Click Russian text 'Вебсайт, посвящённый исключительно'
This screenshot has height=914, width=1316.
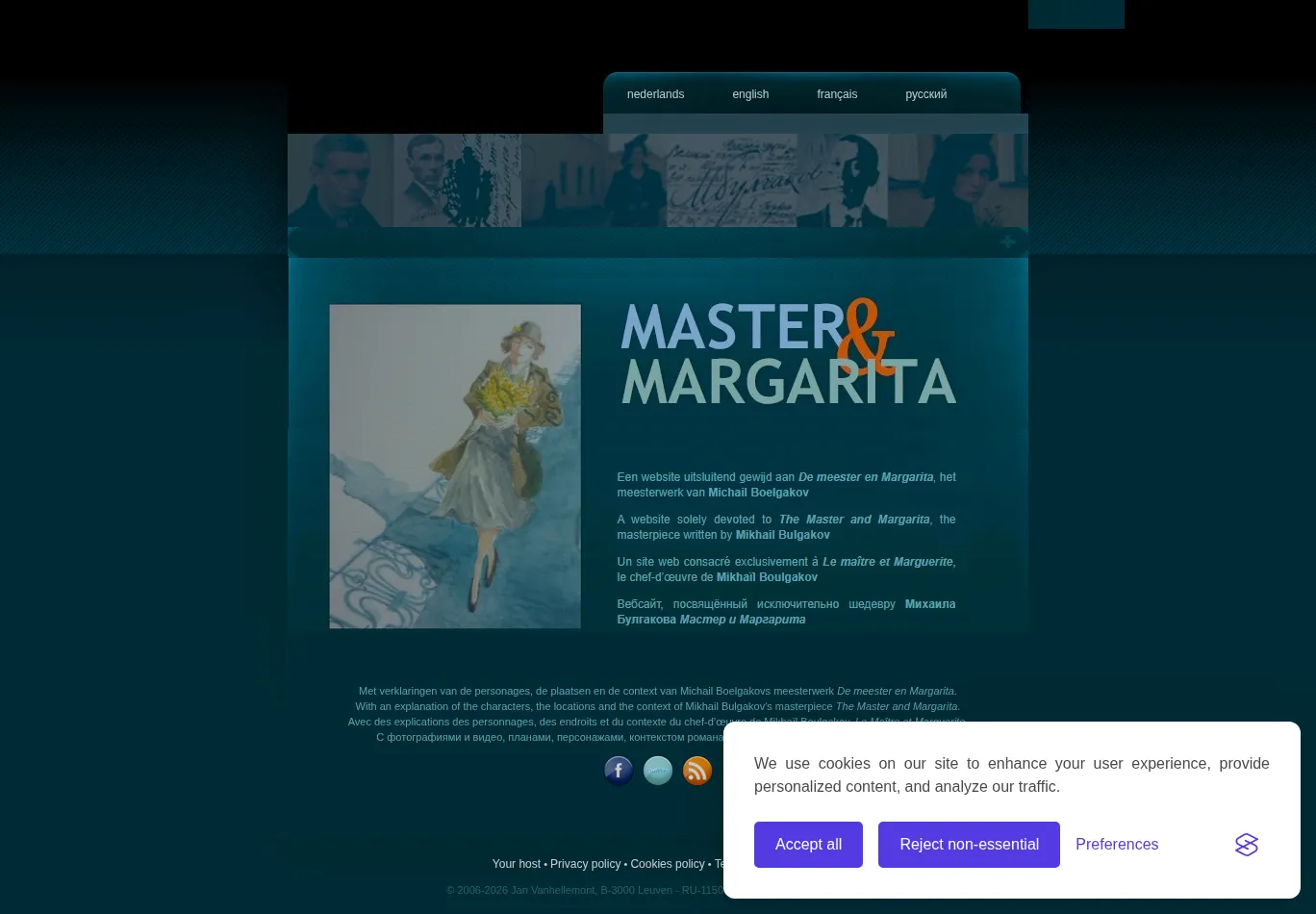(786, 612)
